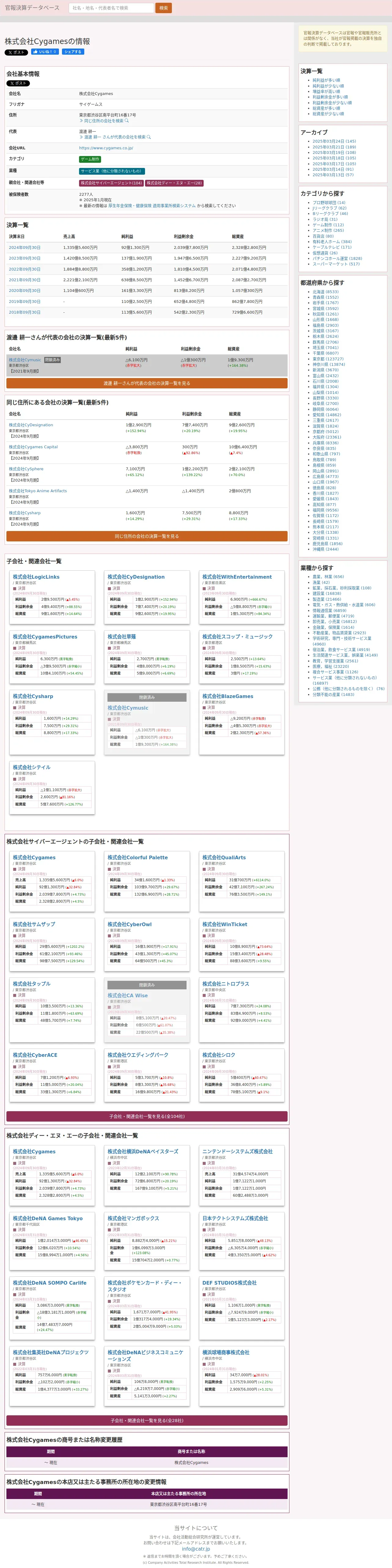Visit the https://www.cygames.co.jp/ URL link

(x=106, y=148)
